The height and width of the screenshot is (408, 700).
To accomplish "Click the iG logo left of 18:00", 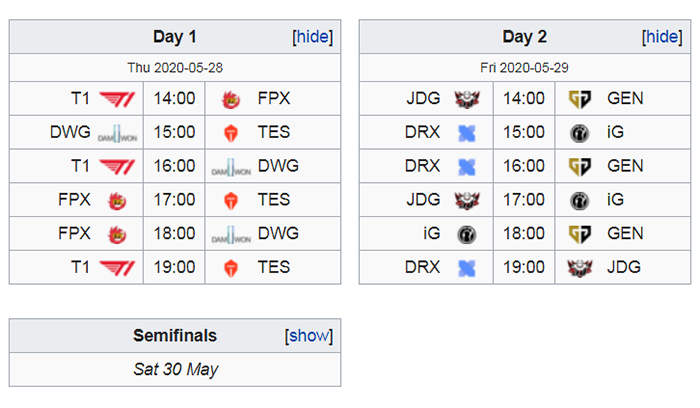I will 467,234.
